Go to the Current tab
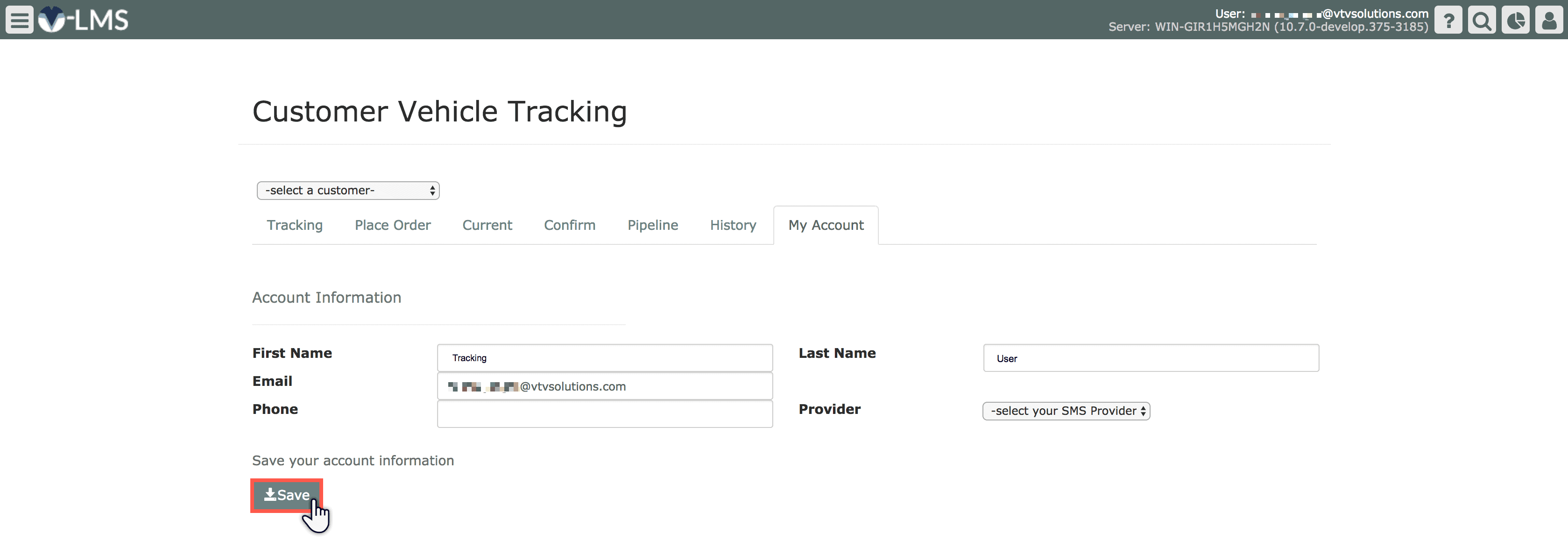This screenshot has width=1568, height=541. coord(487,225)
